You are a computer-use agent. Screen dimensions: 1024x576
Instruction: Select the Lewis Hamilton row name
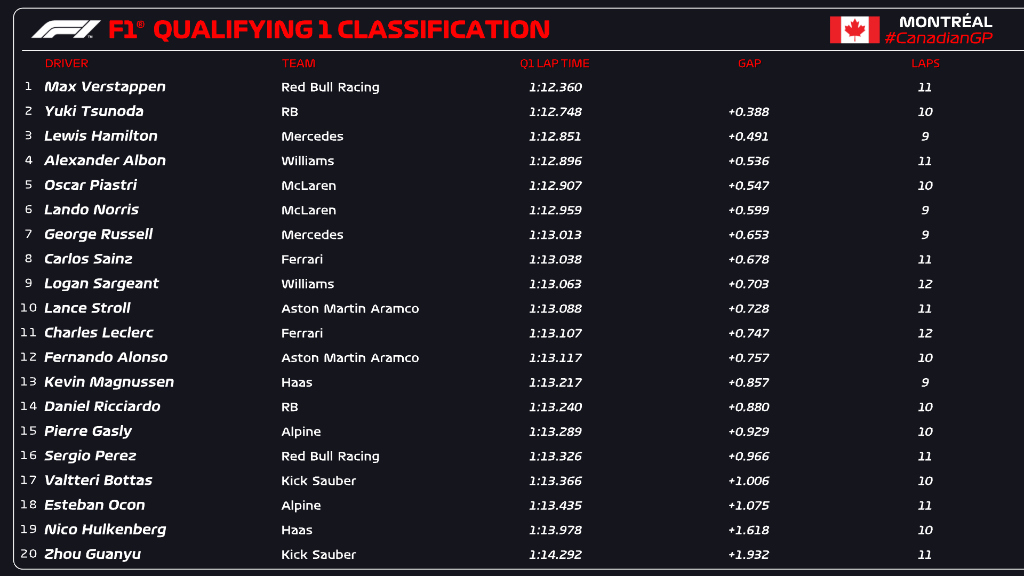101,136
